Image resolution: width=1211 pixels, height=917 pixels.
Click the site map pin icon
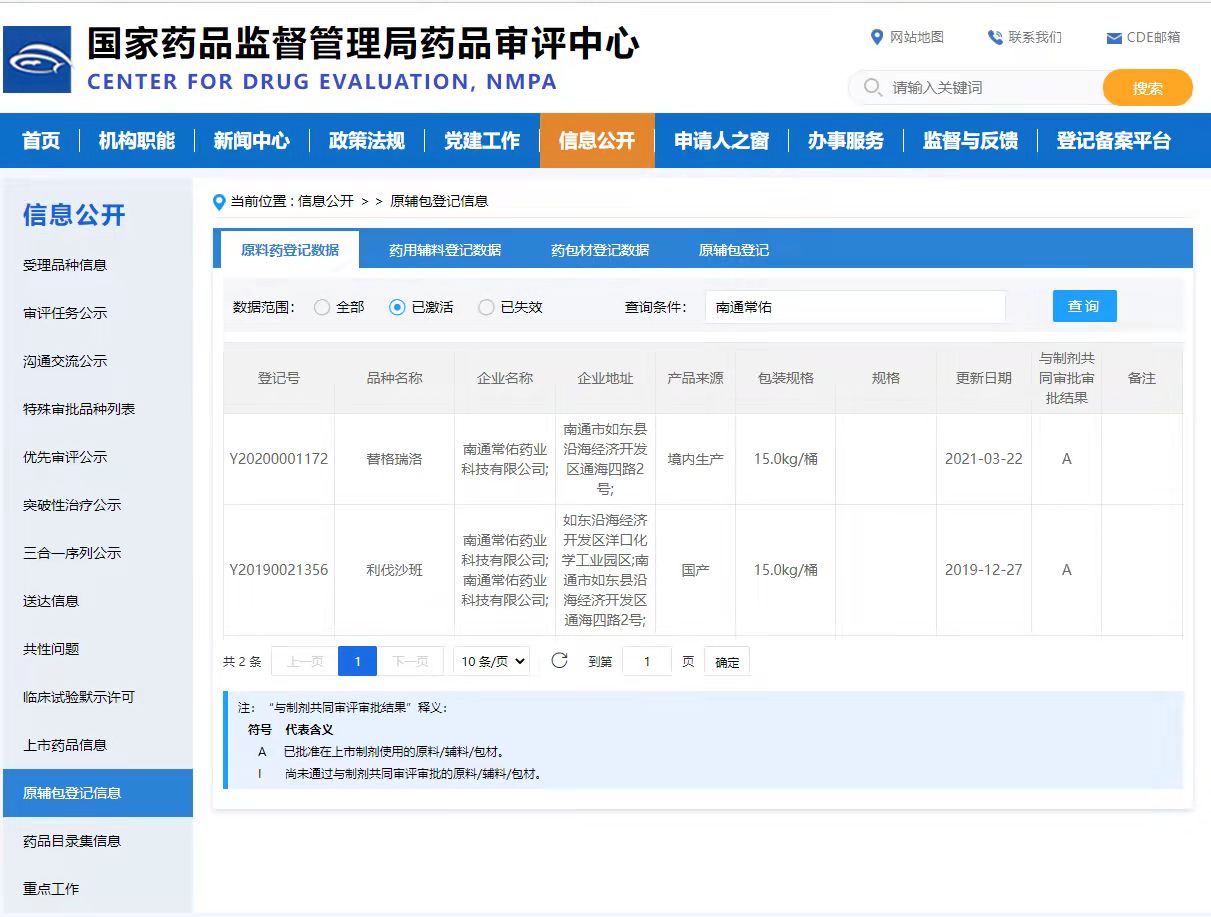(x=877, y=37)
